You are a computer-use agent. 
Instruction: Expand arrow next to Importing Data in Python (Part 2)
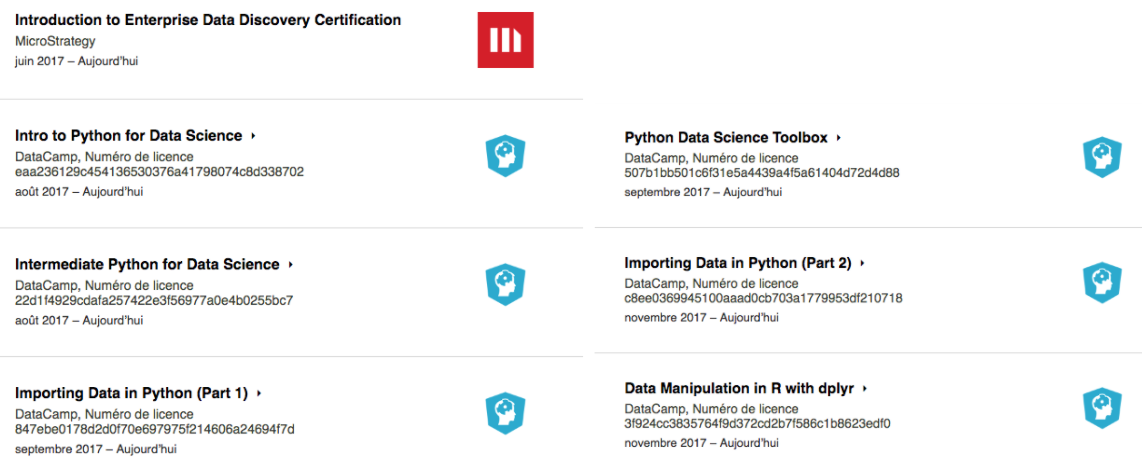[862, 264]
